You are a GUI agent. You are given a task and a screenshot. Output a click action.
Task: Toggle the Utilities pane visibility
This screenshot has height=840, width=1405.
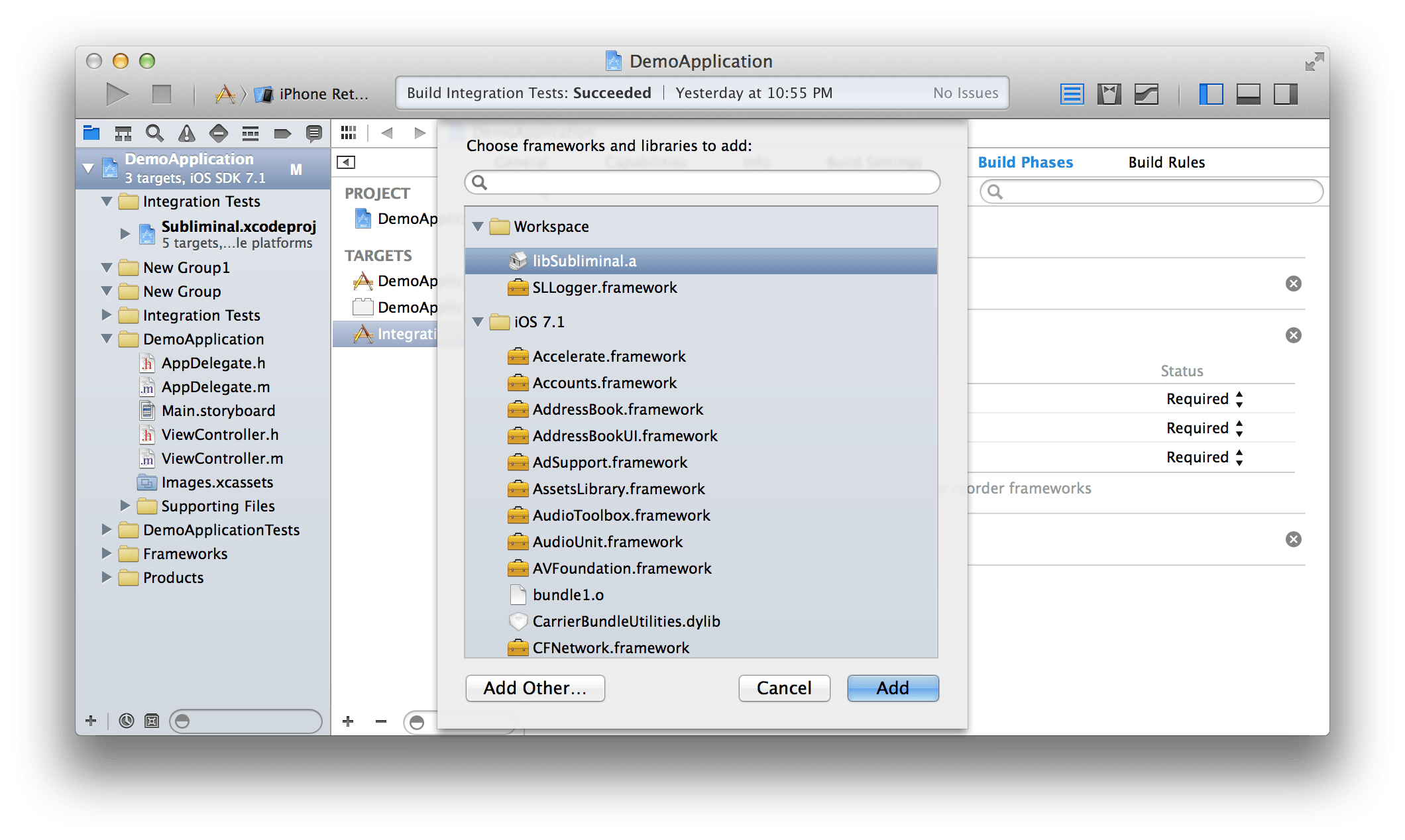[1285, 94]
